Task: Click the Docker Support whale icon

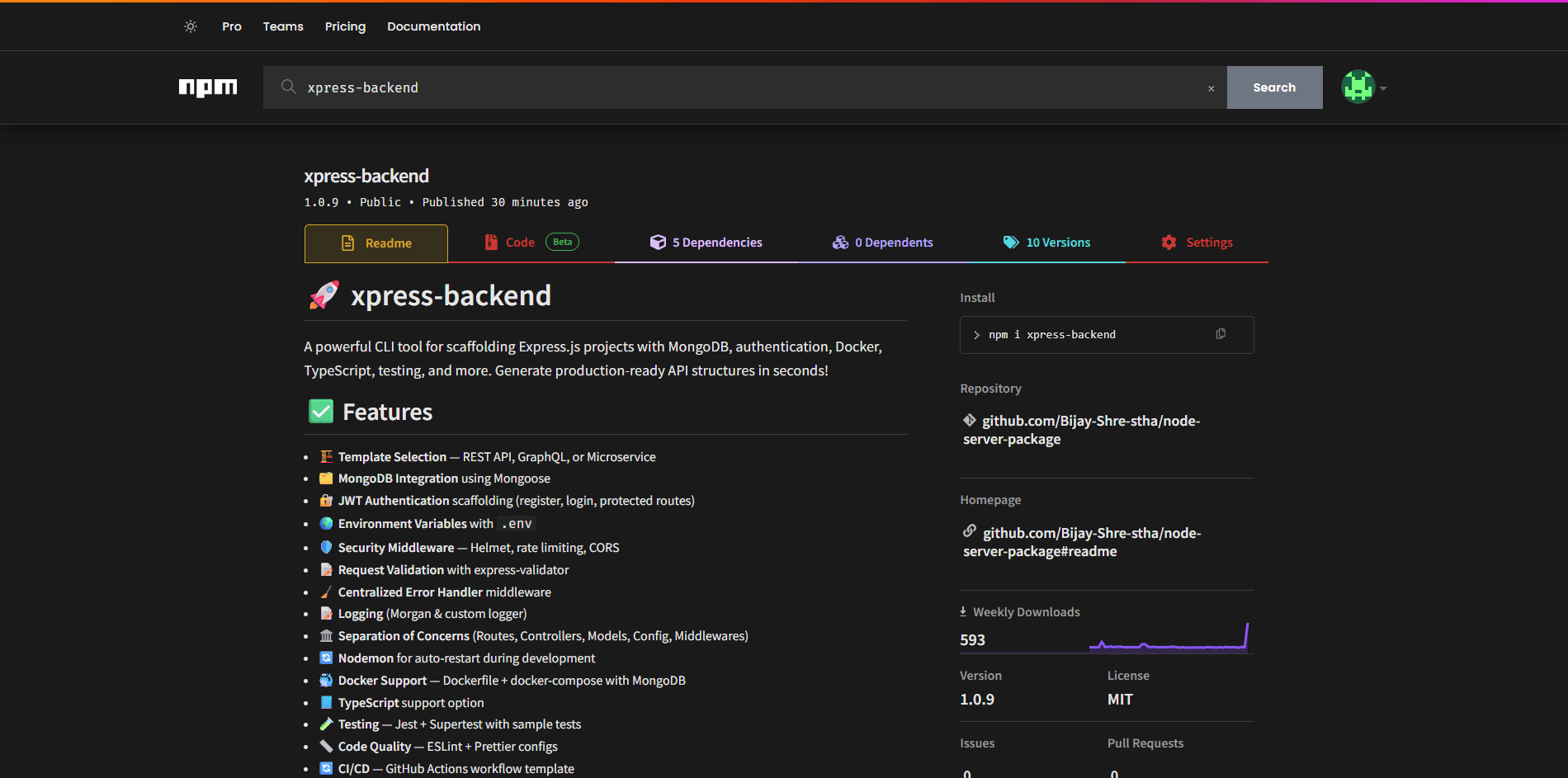Action: 326,681
